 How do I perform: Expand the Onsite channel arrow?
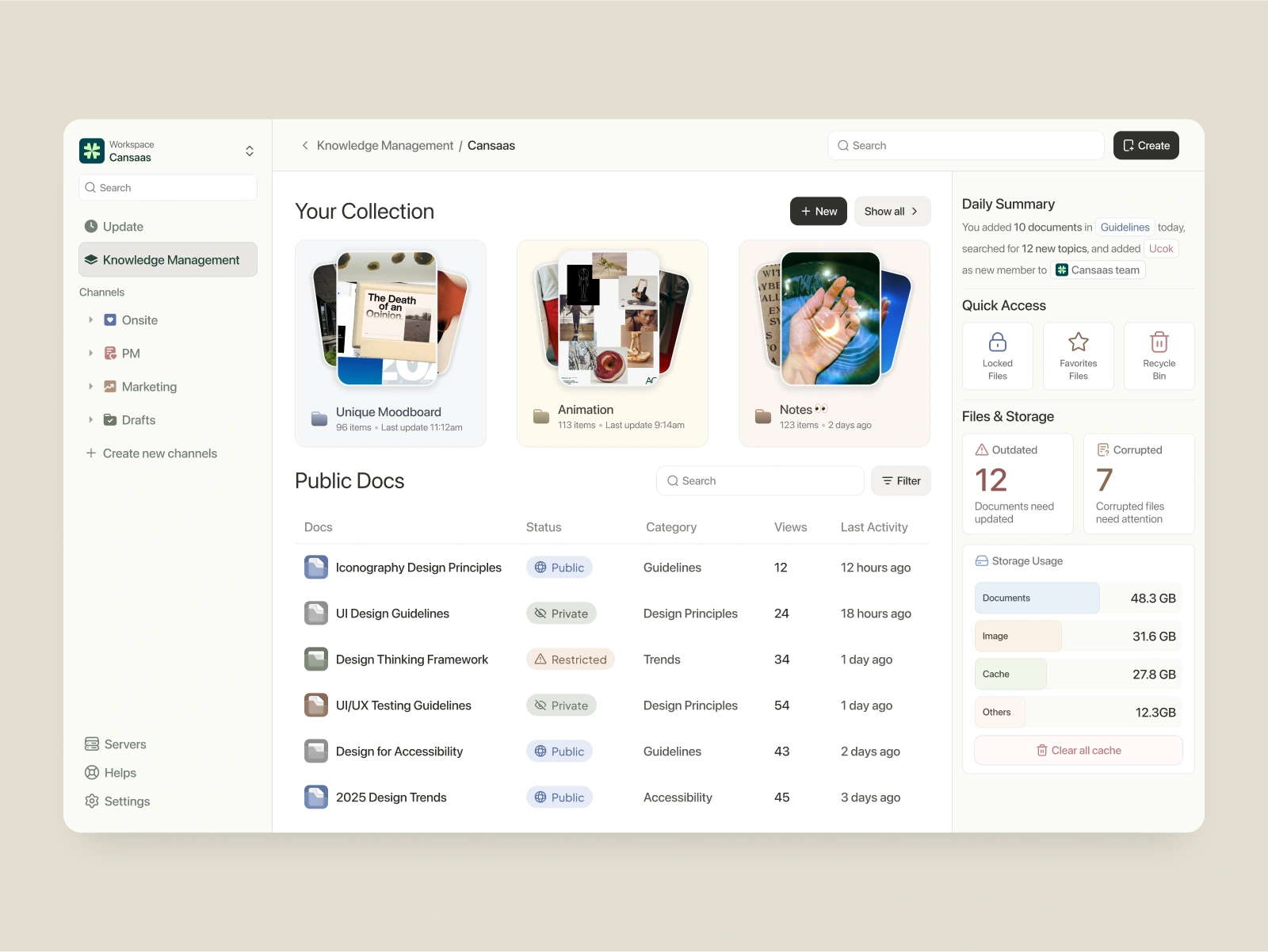point(90,320)
